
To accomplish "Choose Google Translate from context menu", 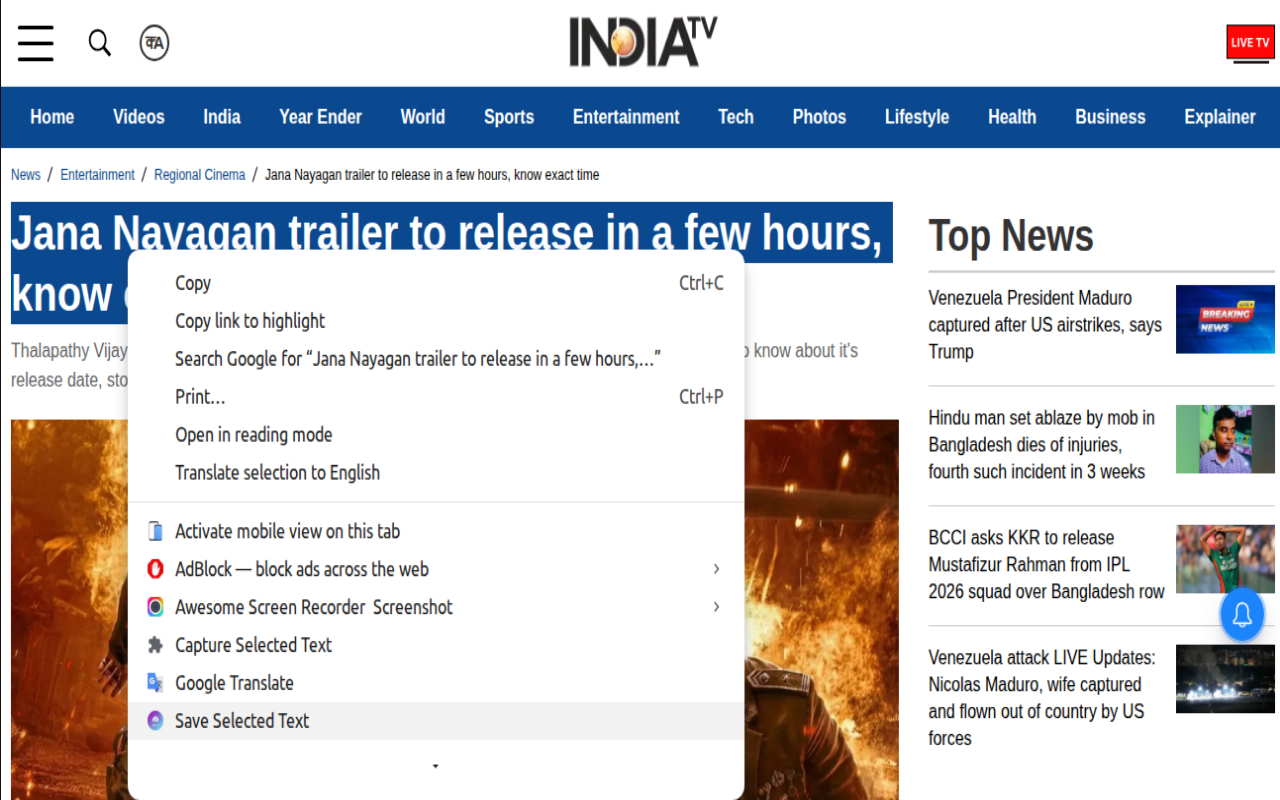I will pyautogui.click(x=234, y=683).
